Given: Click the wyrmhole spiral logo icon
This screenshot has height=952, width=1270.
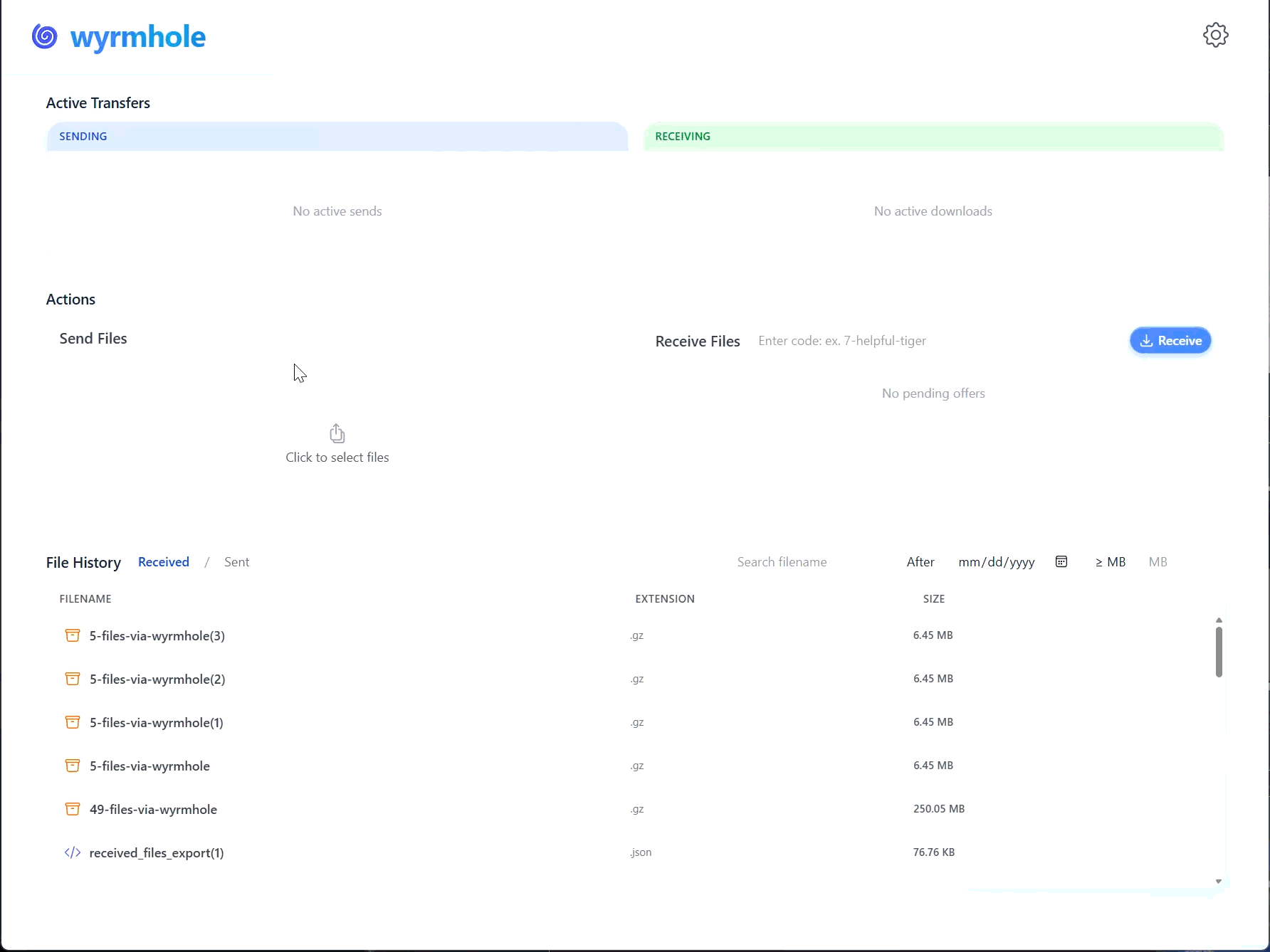Looking at the screenshot, I should 45,36.
